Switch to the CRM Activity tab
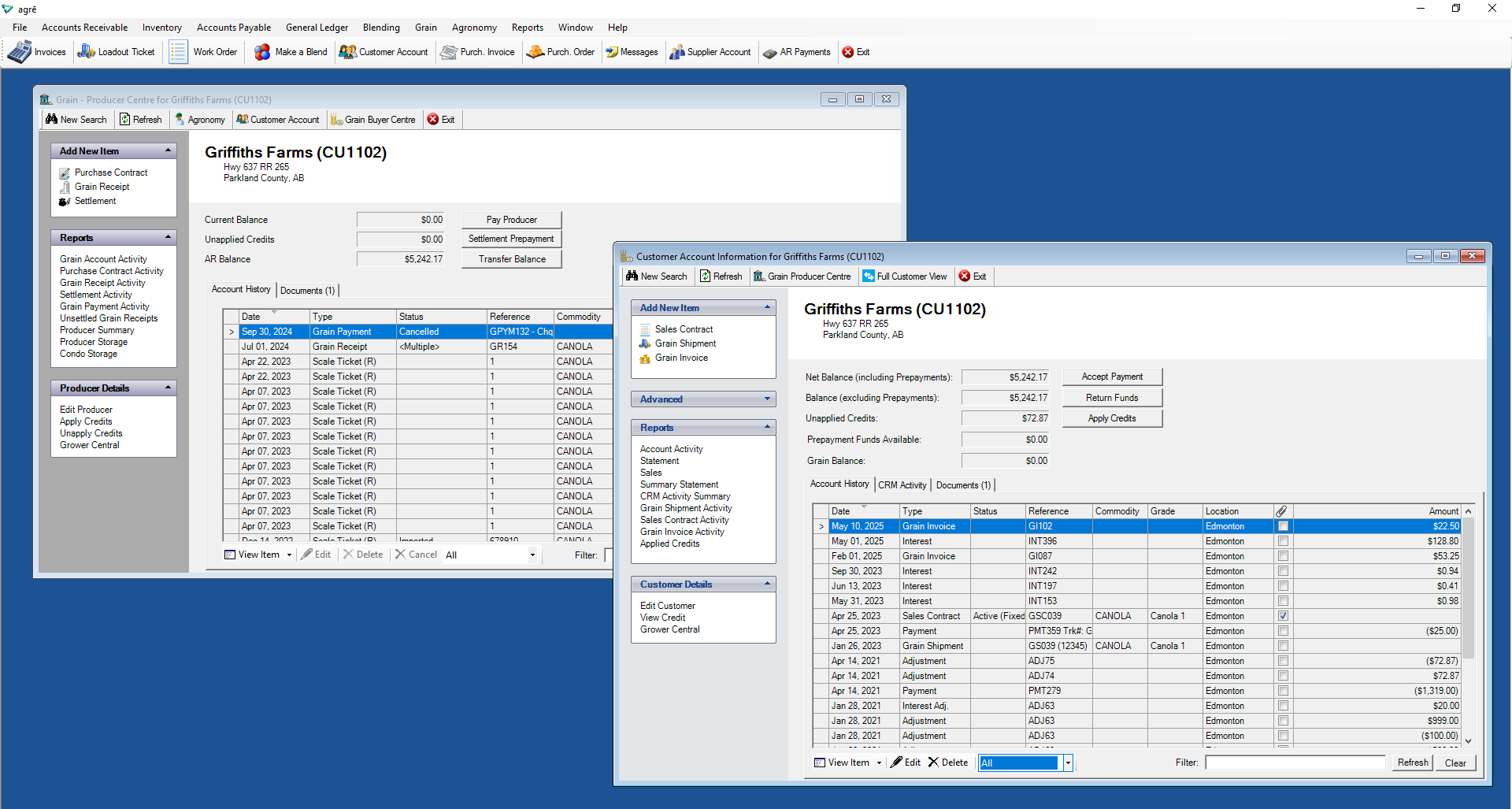1512x809 pixels. click(x=902, y=485)
